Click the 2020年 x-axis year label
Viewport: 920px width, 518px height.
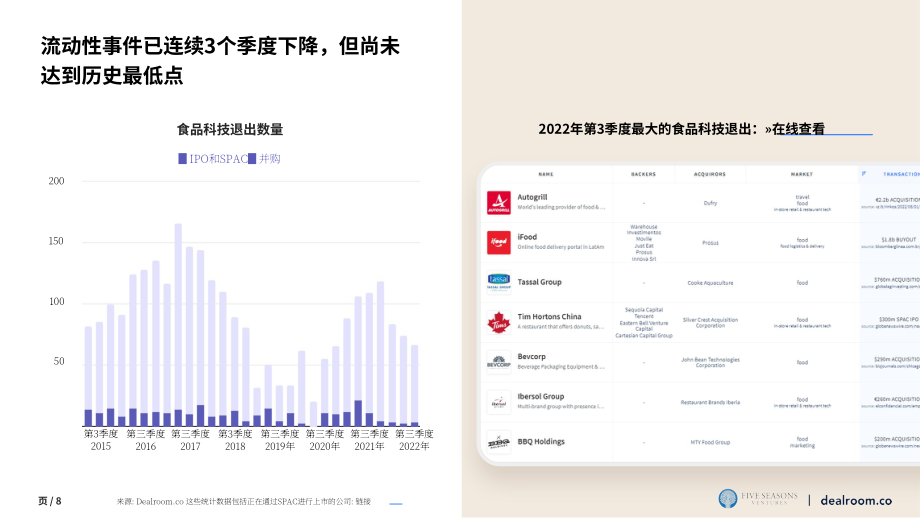pos(324,446)
